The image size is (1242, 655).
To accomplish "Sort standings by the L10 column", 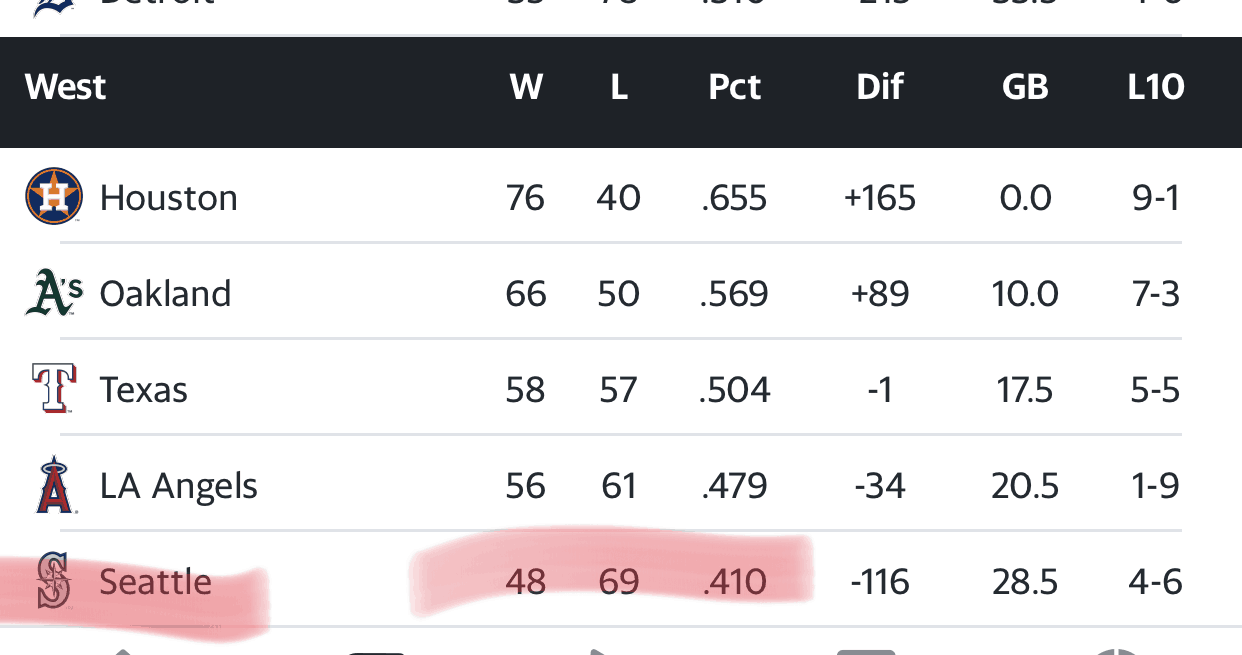I will point(1156,87).
